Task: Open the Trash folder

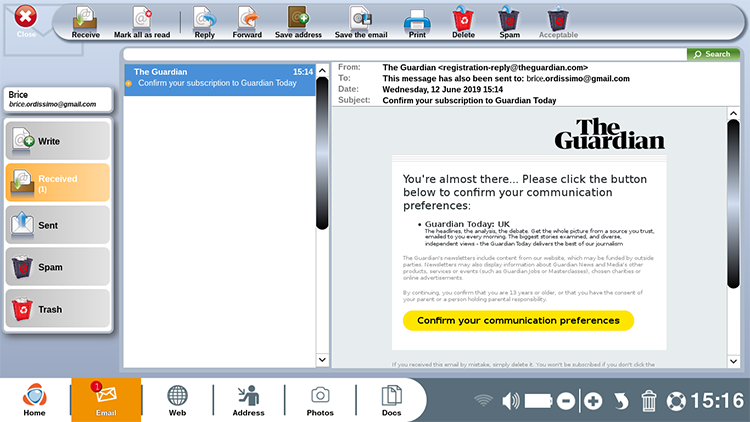Action: pyautogui.click(x=57, y=309)
